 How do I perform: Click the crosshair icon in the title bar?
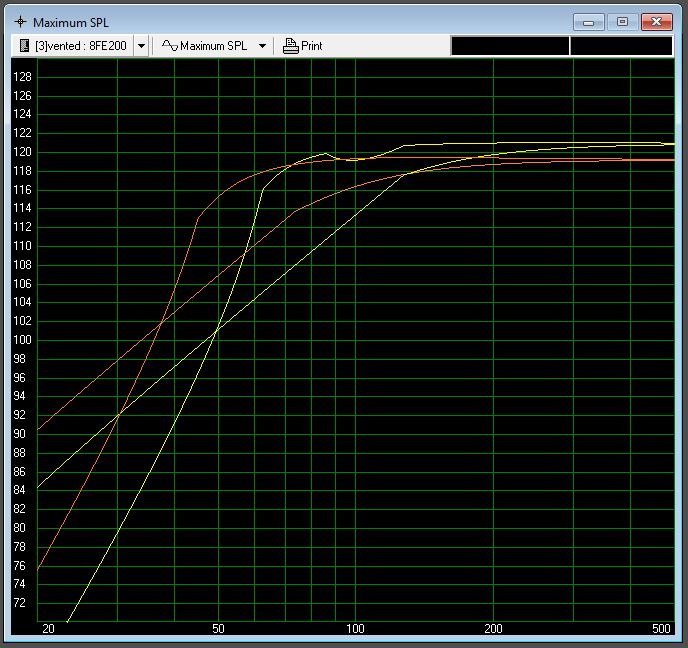(21, 21)
